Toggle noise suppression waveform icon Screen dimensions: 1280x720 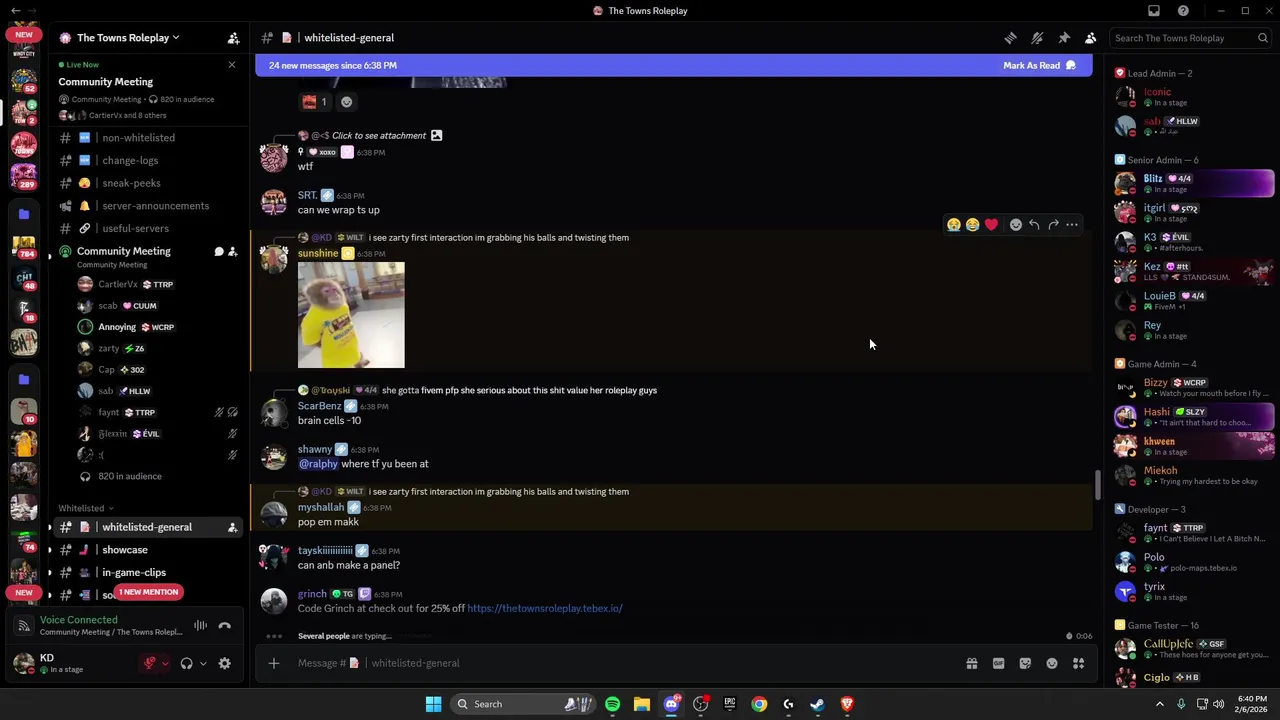click(x=201, y=626)
